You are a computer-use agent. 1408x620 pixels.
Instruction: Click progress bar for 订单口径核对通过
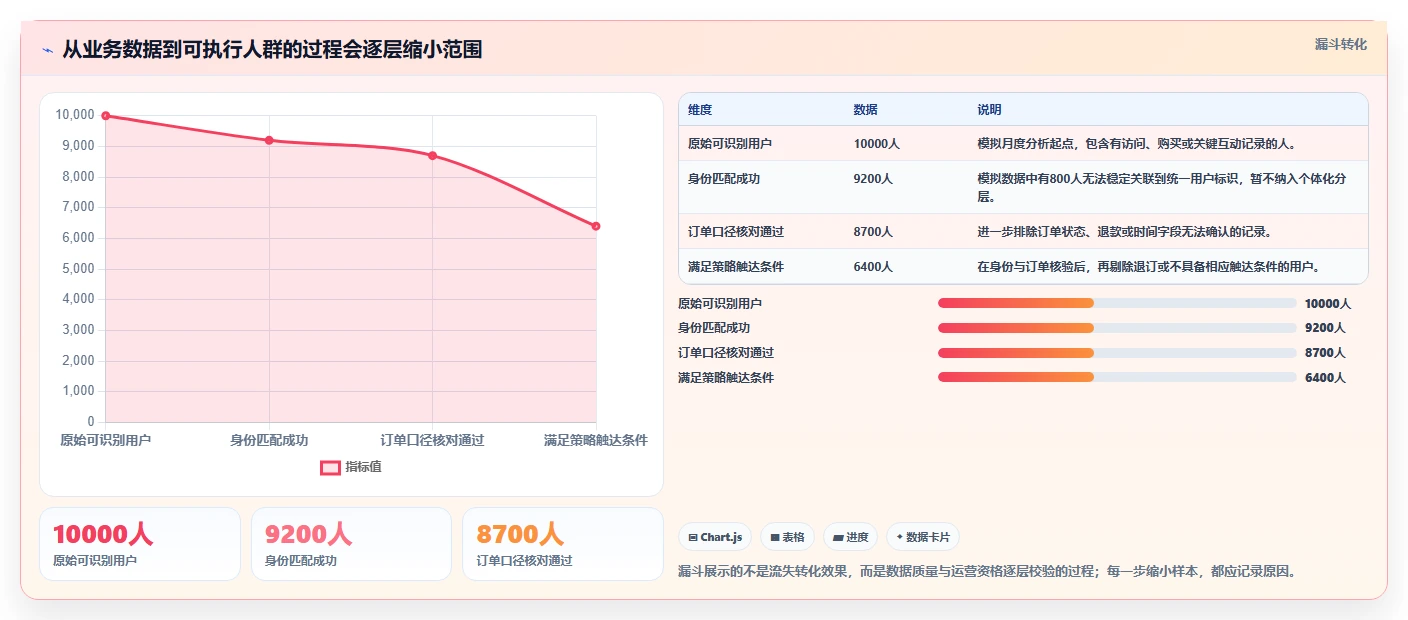click(x=1117, y=353)
